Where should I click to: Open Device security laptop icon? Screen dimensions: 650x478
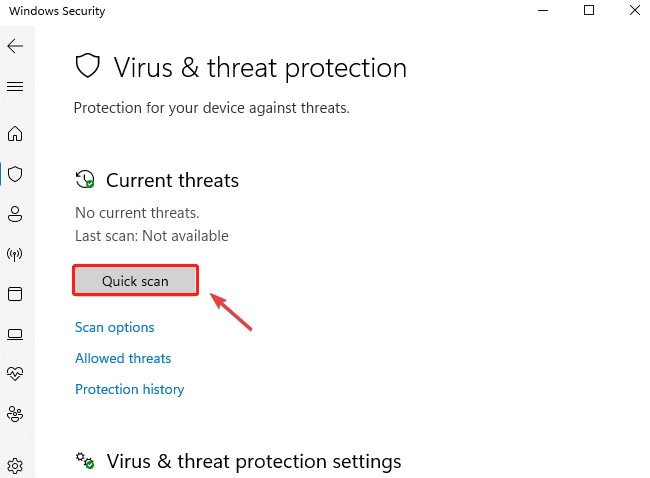(15, 334)
